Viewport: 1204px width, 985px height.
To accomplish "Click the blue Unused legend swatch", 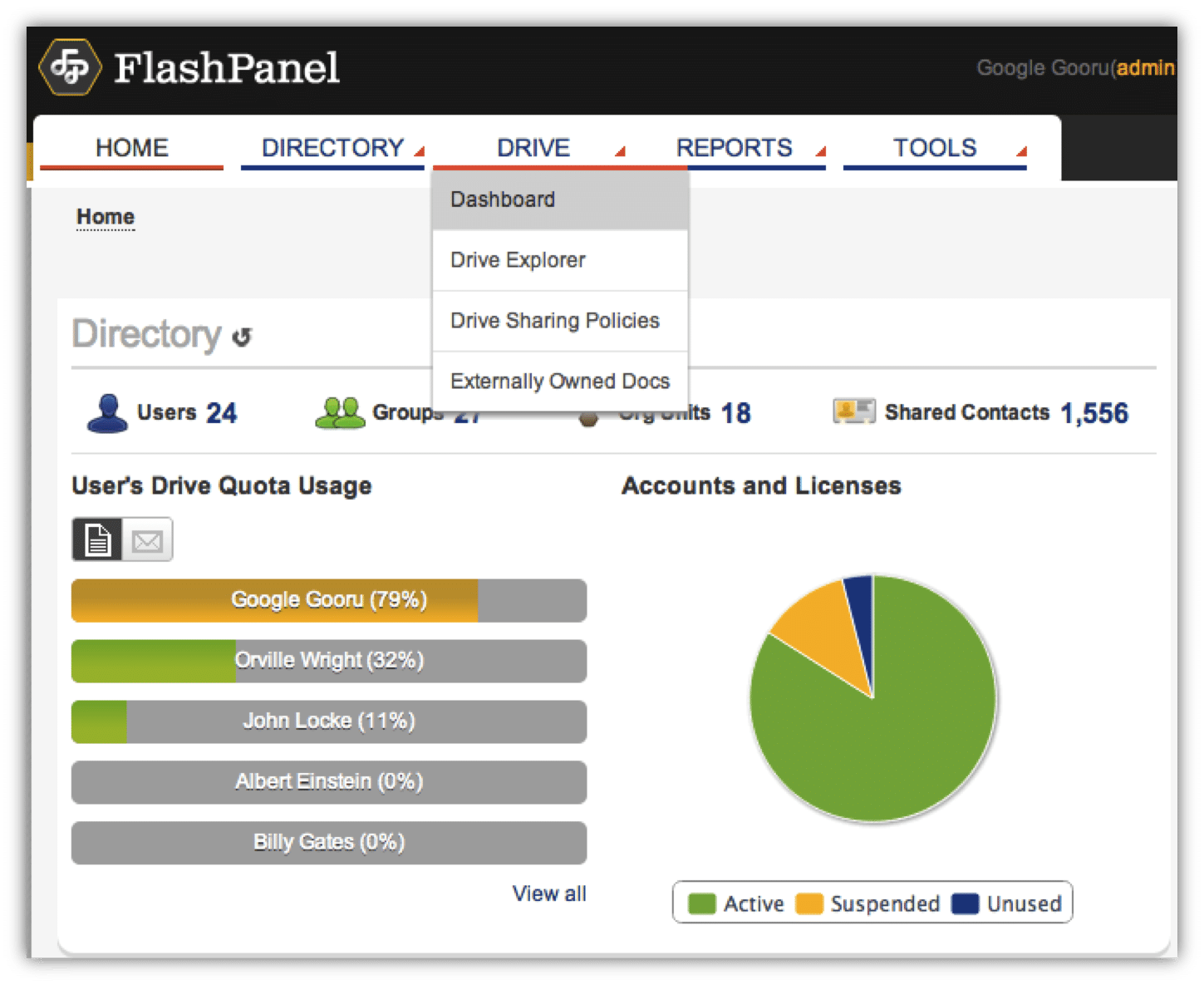I will click(x=966, y=904).
